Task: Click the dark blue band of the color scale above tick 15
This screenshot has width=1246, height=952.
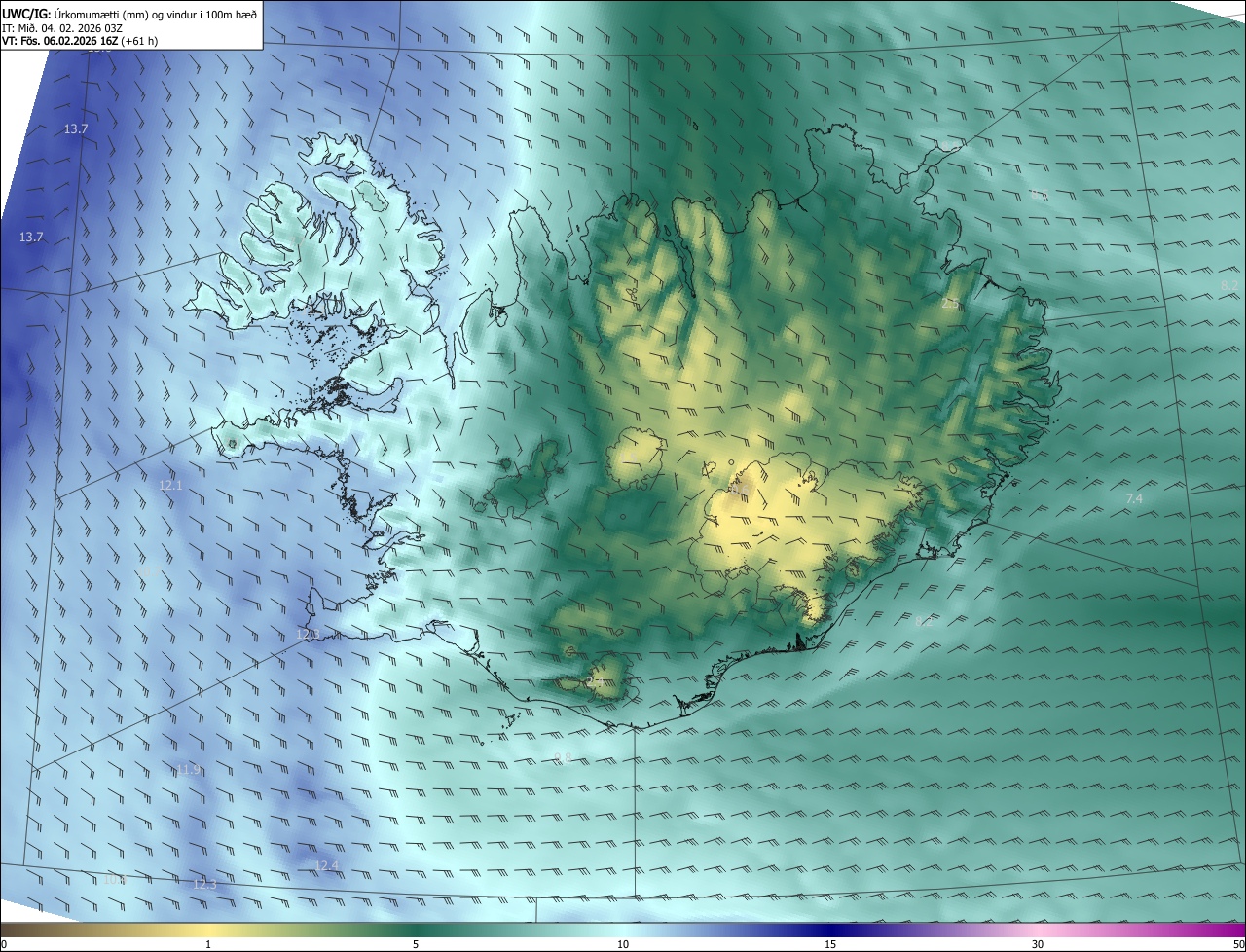Action: [830, 930]
